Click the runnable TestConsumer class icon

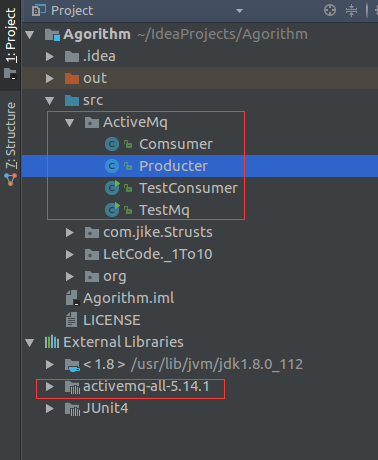click(x=112, y=188)
